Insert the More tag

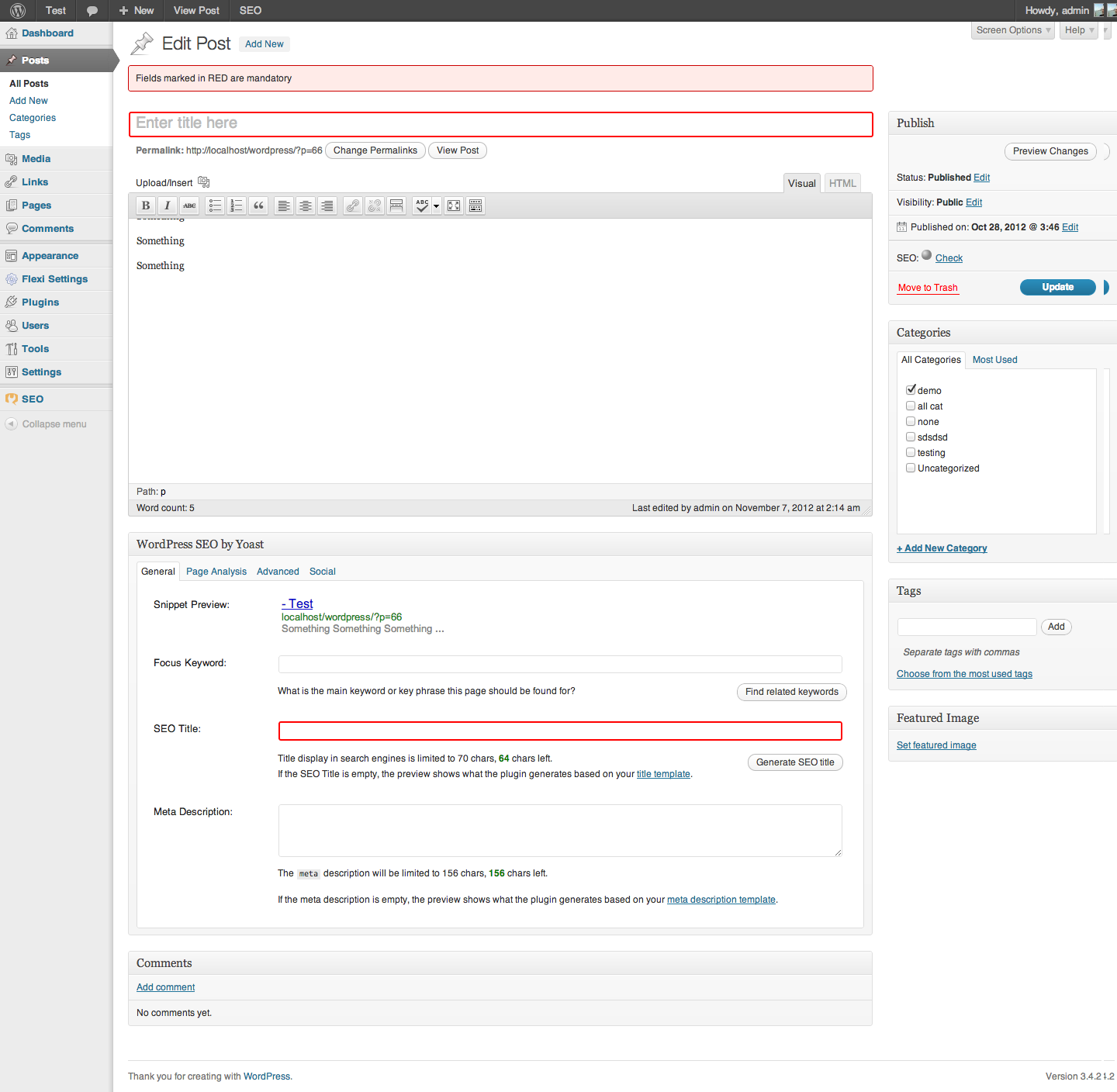click(396, 206)
